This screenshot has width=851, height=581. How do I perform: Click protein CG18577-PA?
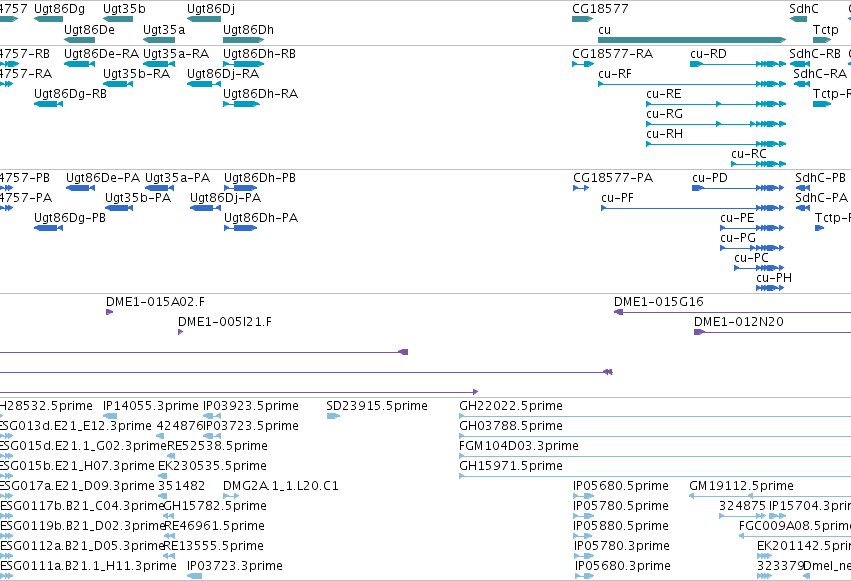click(x=581, y=188)
